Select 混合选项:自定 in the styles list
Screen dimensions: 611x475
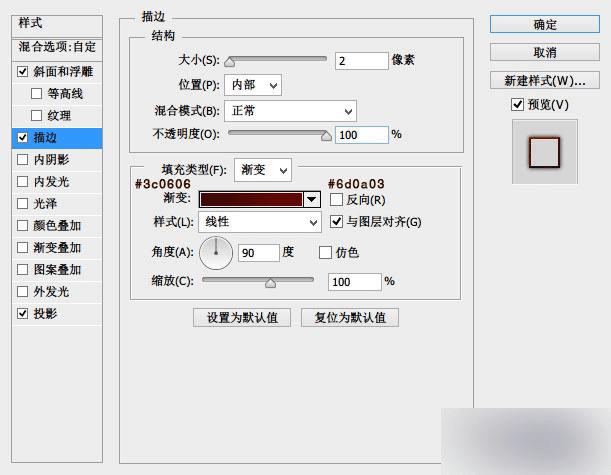click(57, 47)
